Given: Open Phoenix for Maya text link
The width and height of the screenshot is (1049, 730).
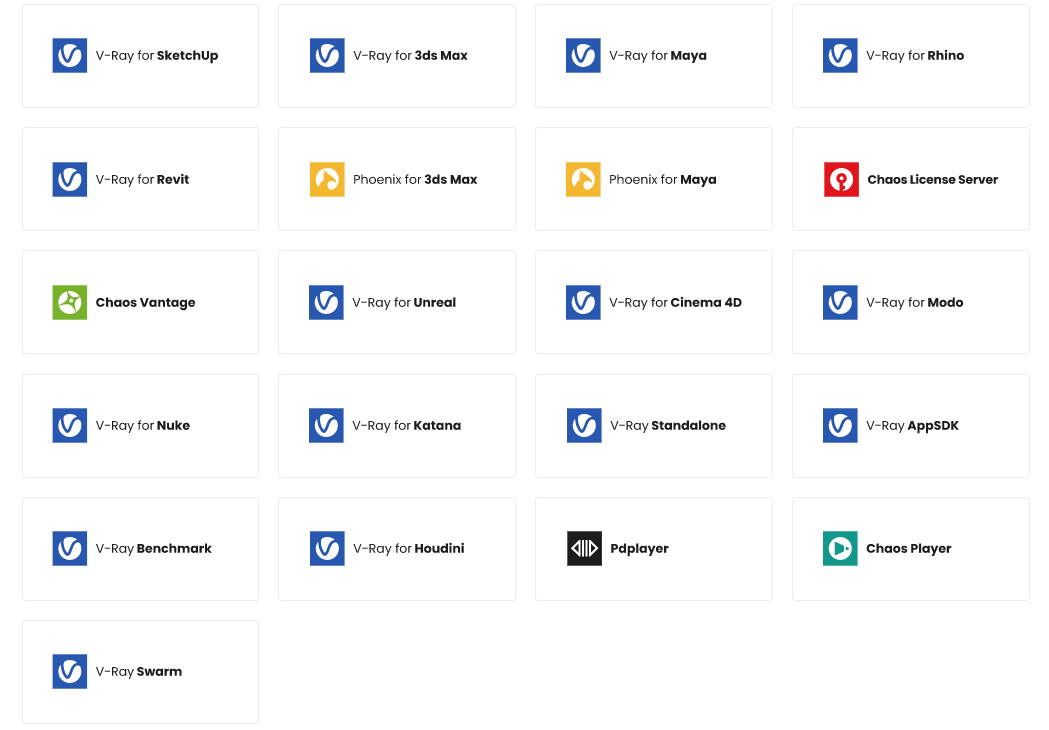Looking at the screenshot, I should pyautogui.click(x=662, y=180).
